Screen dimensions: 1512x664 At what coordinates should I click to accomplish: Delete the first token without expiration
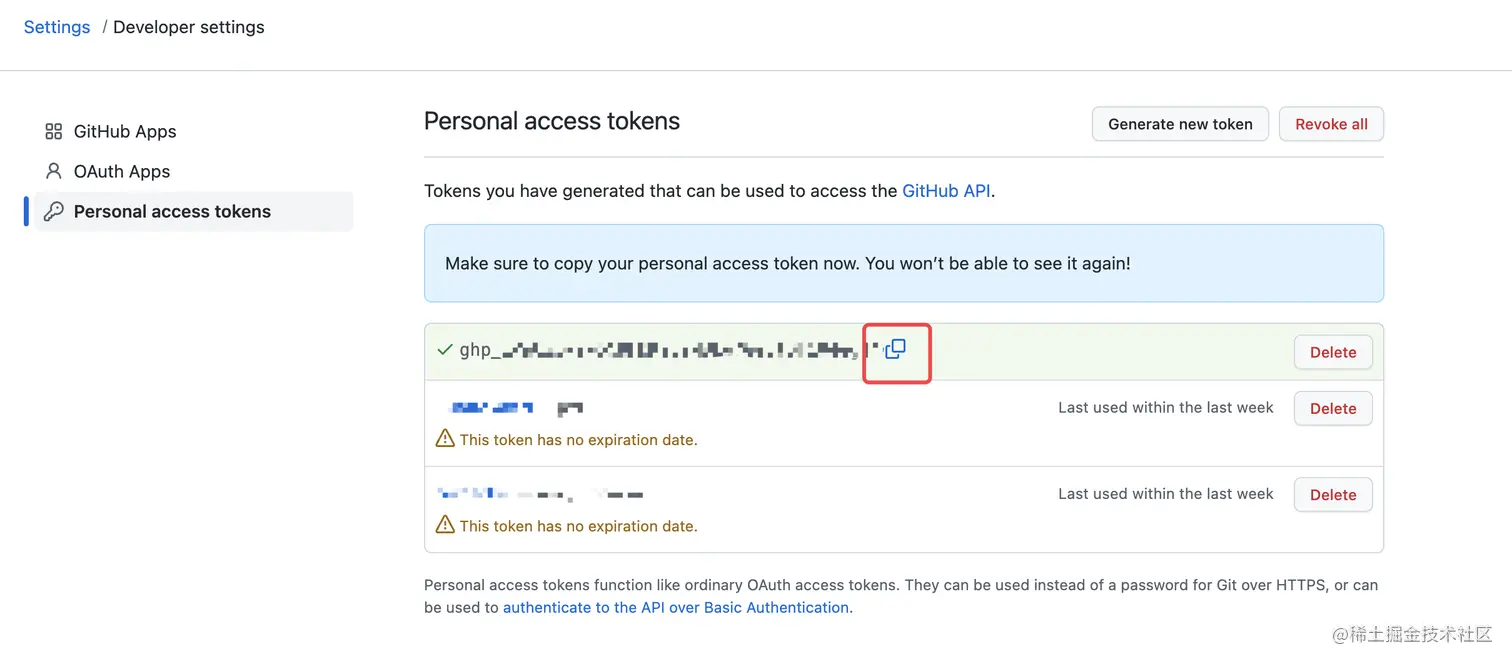click(1333, 408)
